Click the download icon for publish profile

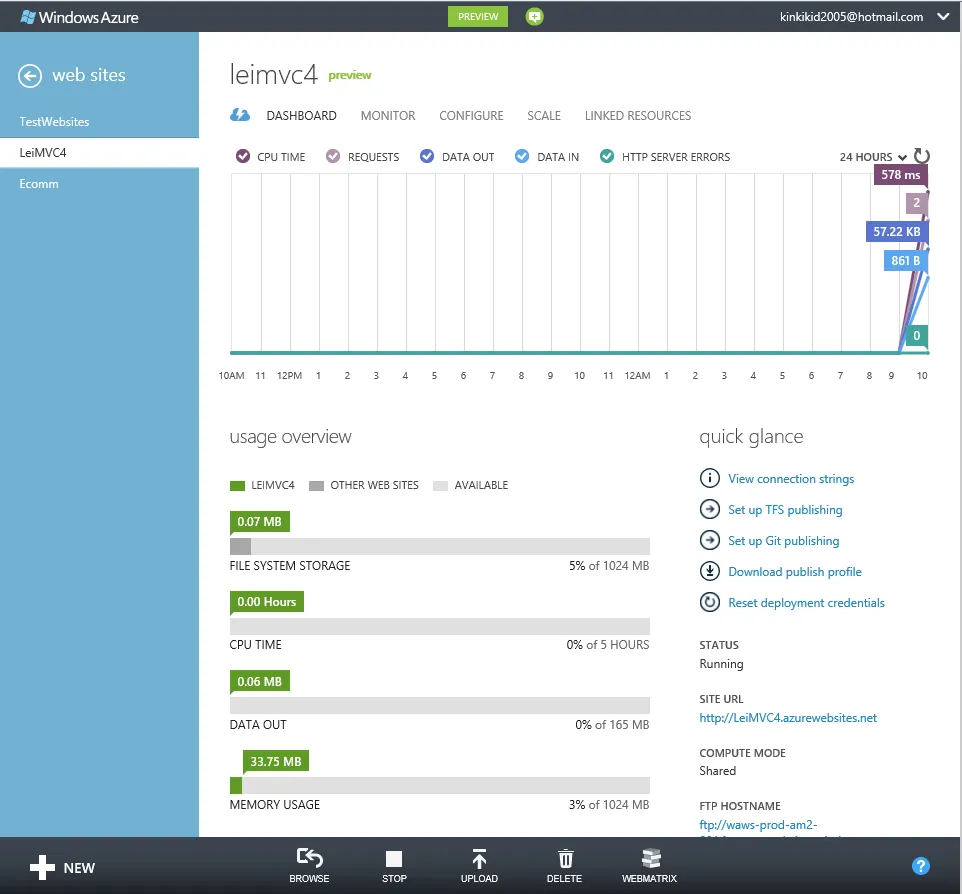click(x=710, y=571)
